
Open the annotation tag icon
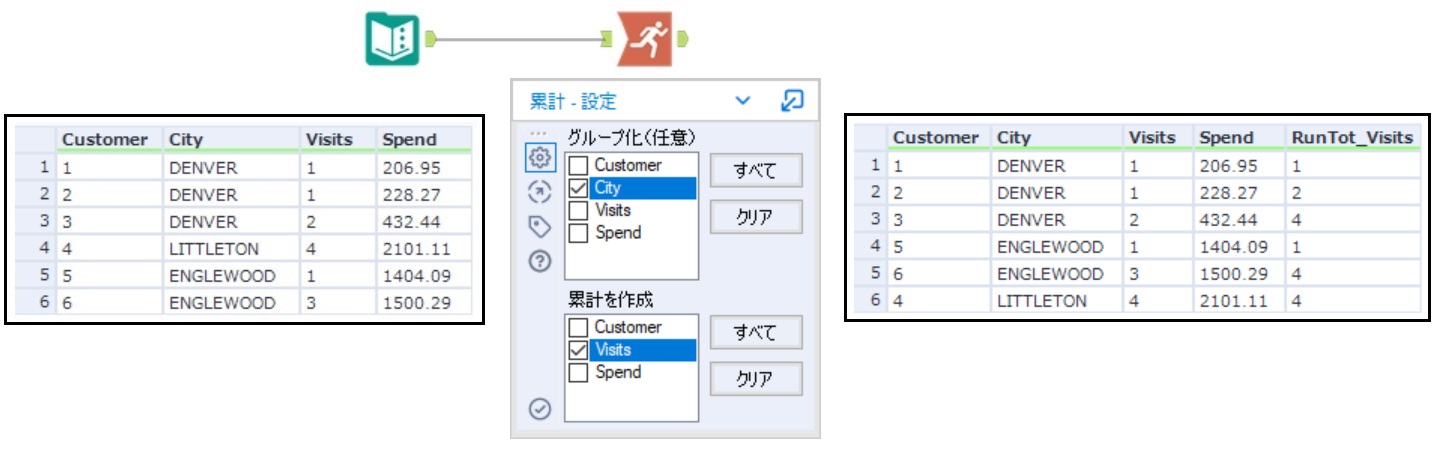(x=540, y=227)
